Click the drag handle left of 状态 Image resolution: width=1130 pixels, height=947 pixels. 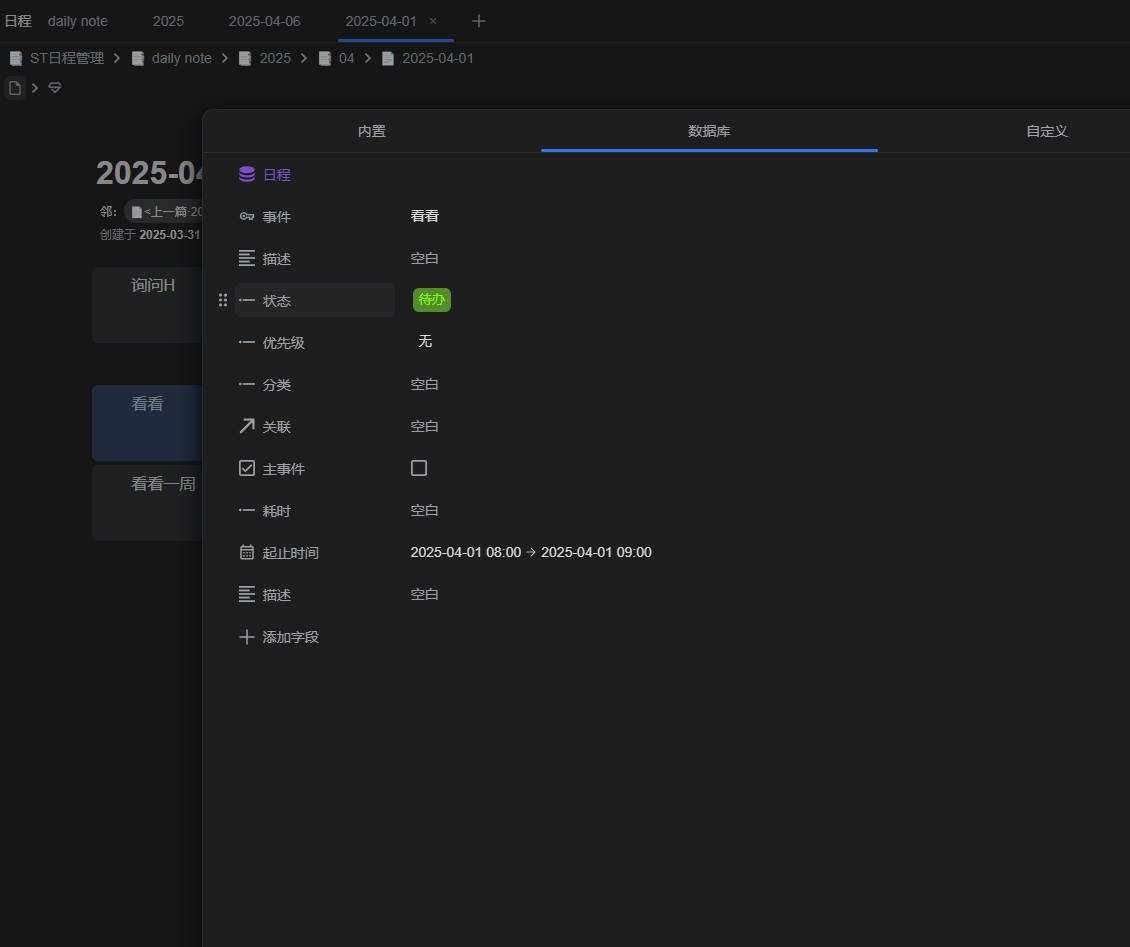tap(223, 300)
